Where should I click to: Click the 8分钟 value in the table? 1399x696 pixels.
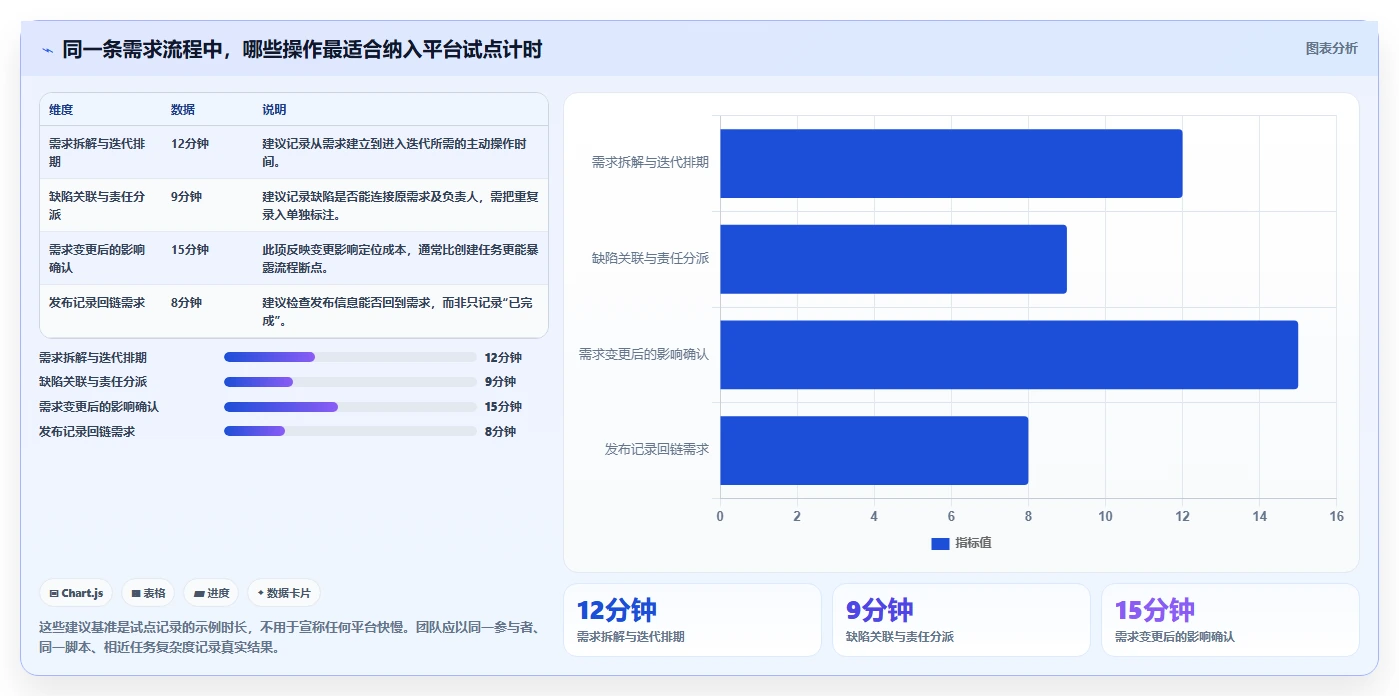click(186, 303)
